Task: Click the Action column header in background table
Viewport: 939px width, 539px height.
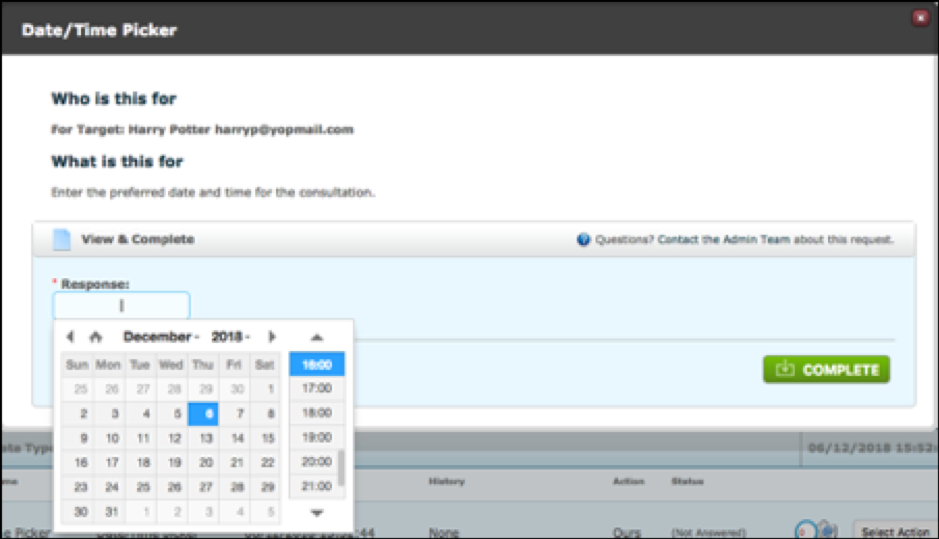Action: coord(628,482)
